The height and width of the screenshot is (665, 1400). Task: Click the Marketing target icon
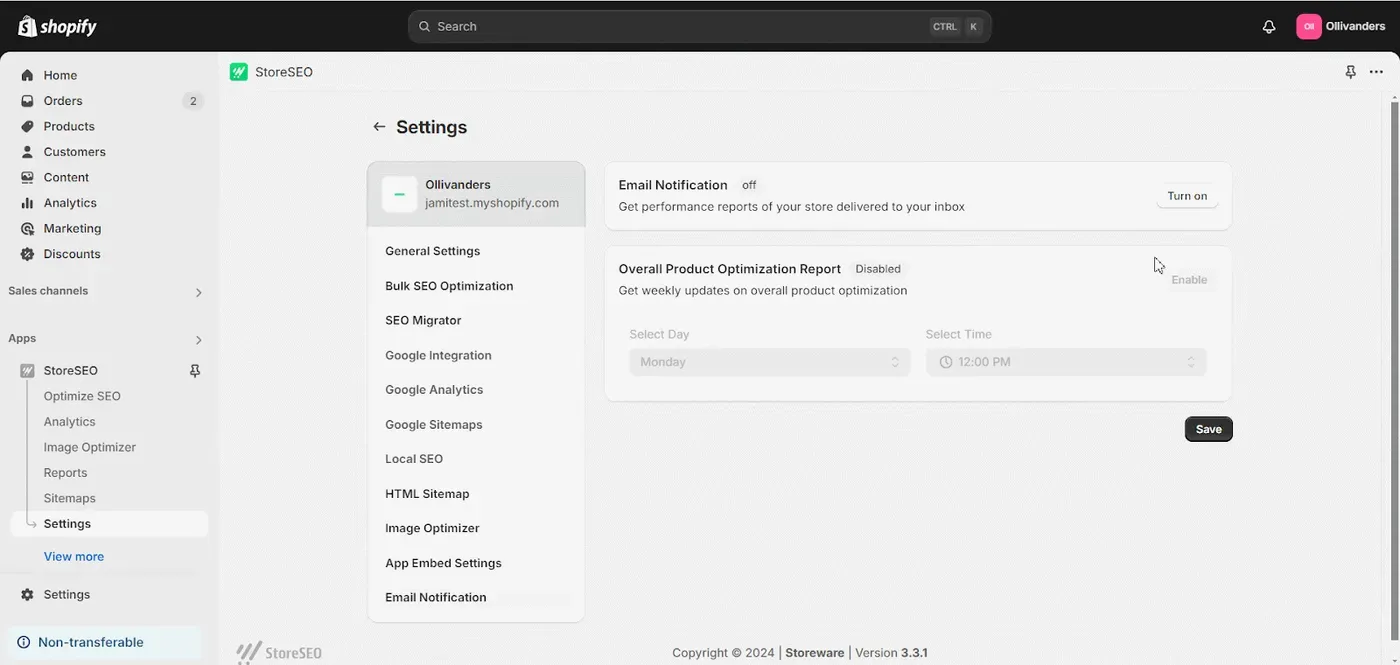pyautogui.click(x=27, y=228)
